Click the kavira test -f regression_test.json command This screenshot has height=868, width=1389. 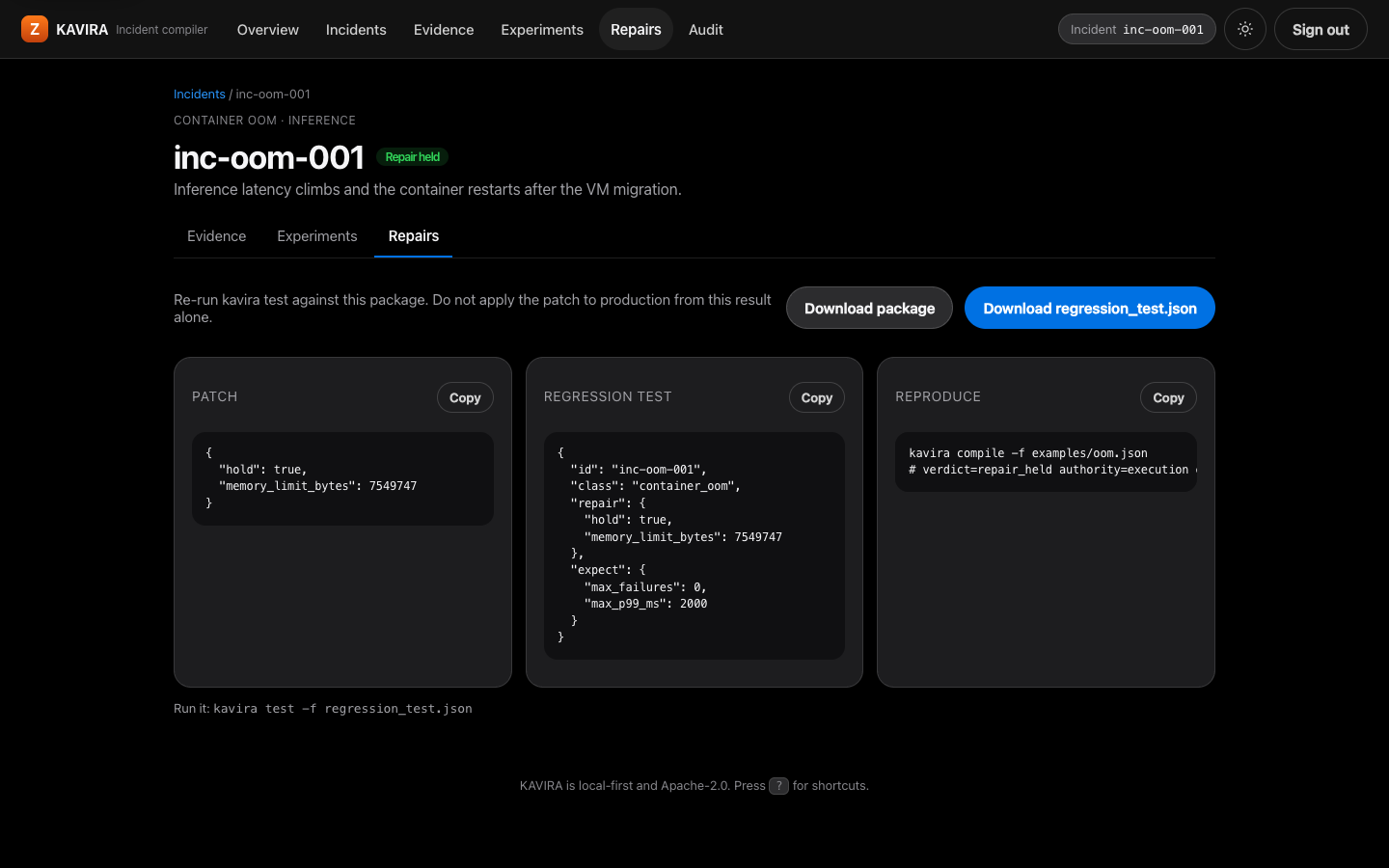coord(342,709)
